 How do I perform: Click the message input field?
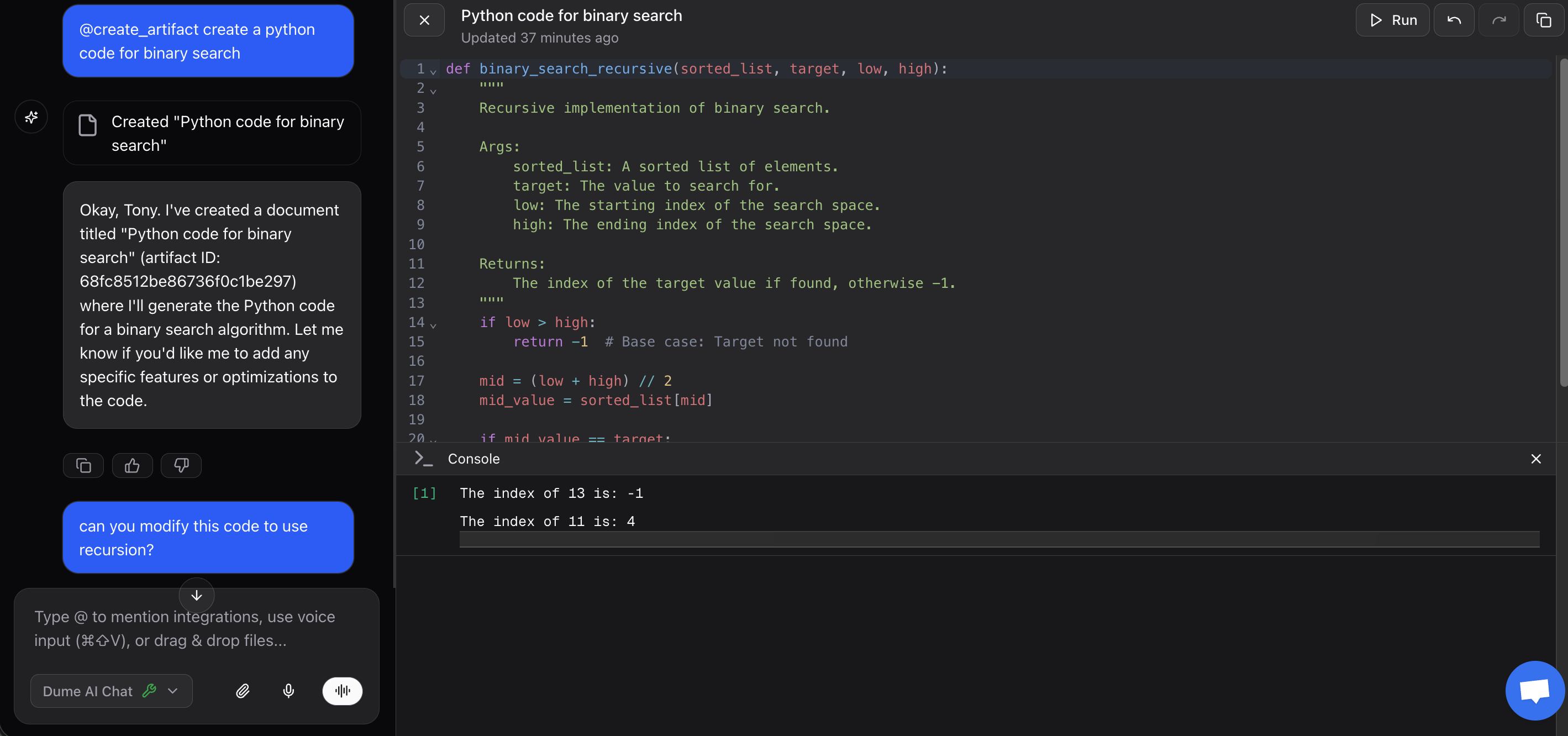point(183,629)
